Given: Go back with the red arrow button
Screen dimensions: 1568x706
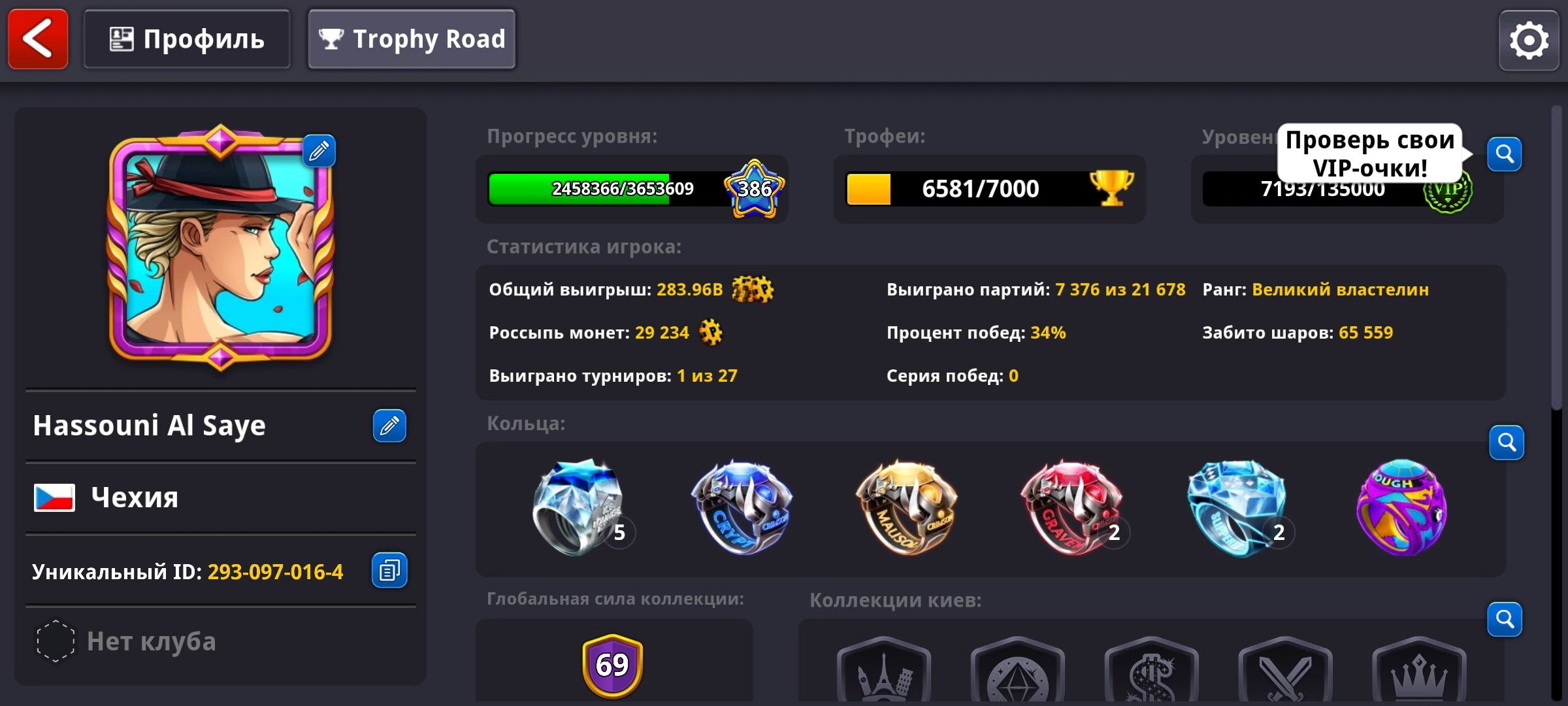Looking at the screenshot, I should (38, 39).
